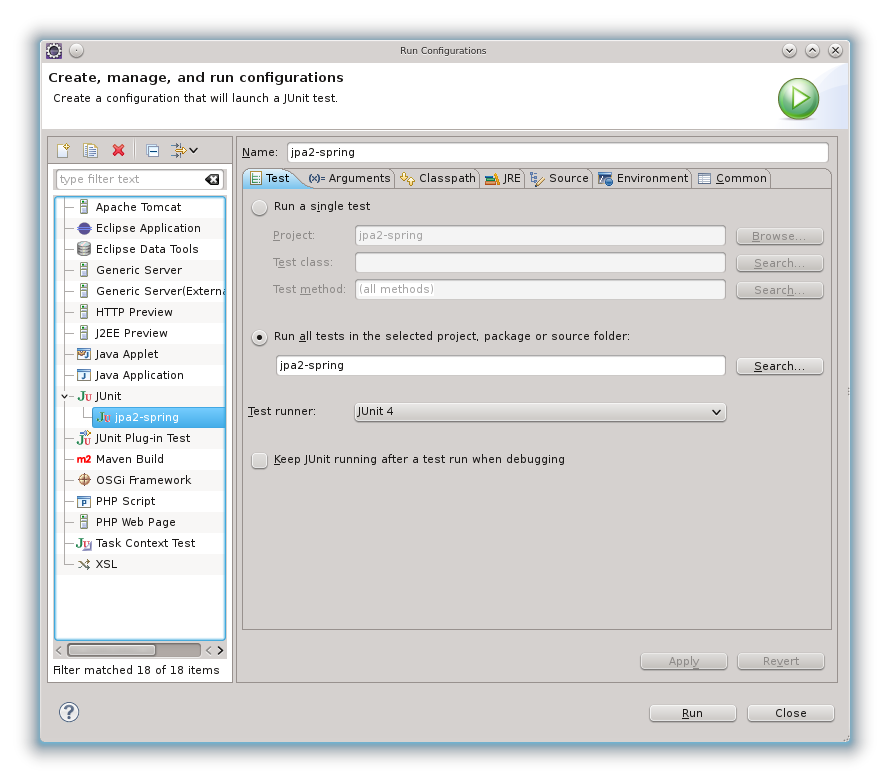Open the Classpath tab
This screenshot has width=890, height=782.
[x=438, y=179]
